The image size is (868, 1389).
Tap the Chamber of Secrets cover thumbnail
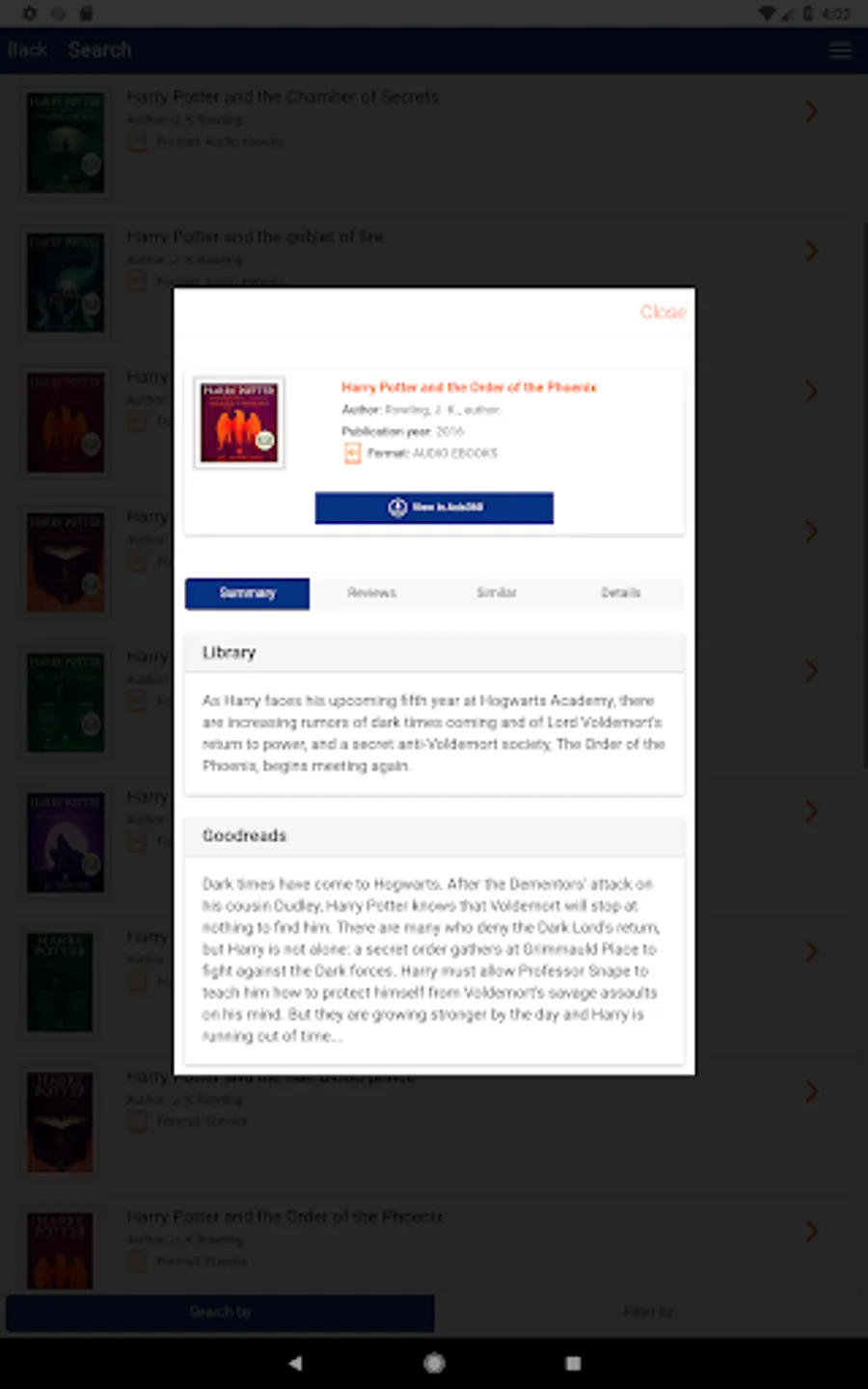pyautogui.click(x=66, y=142)
